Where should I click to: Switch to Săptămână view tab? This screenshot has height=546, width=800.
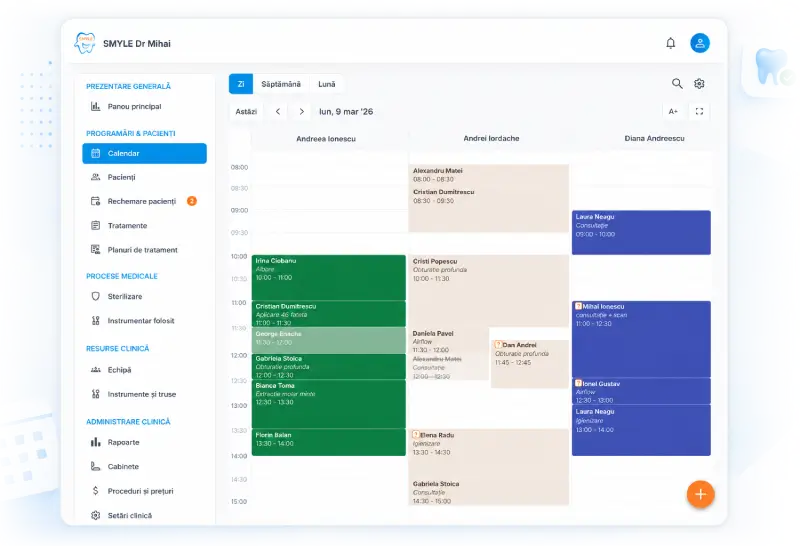pyautogui.click(x=281, y=84)
